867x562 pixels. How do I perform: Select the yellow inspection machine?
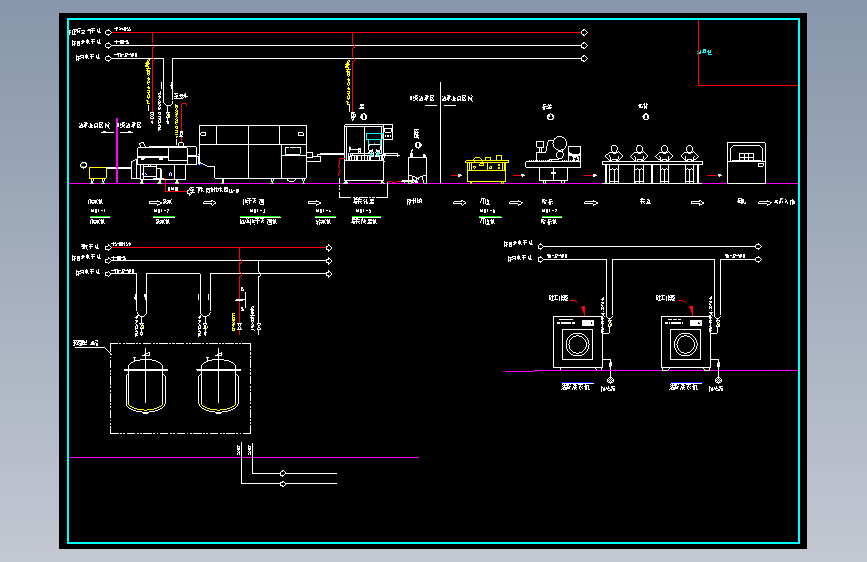pos(487,170)
